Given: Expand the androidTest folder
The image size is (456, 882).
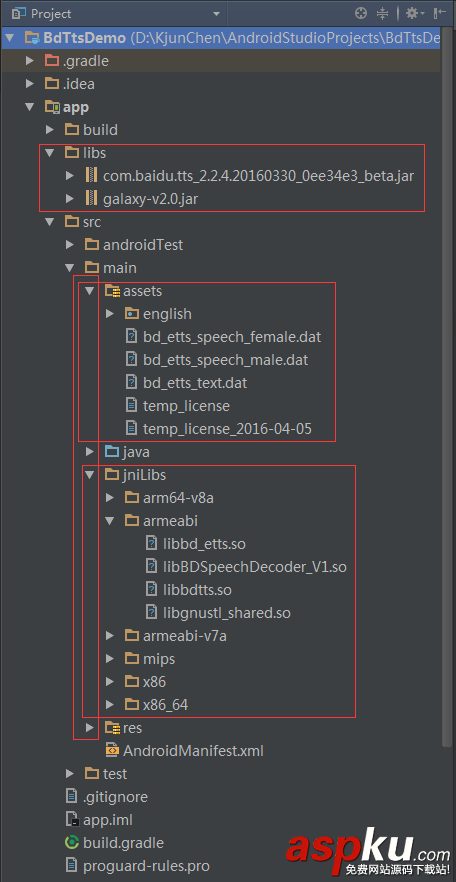Looking at the screenshot, I should click(70, 245).
